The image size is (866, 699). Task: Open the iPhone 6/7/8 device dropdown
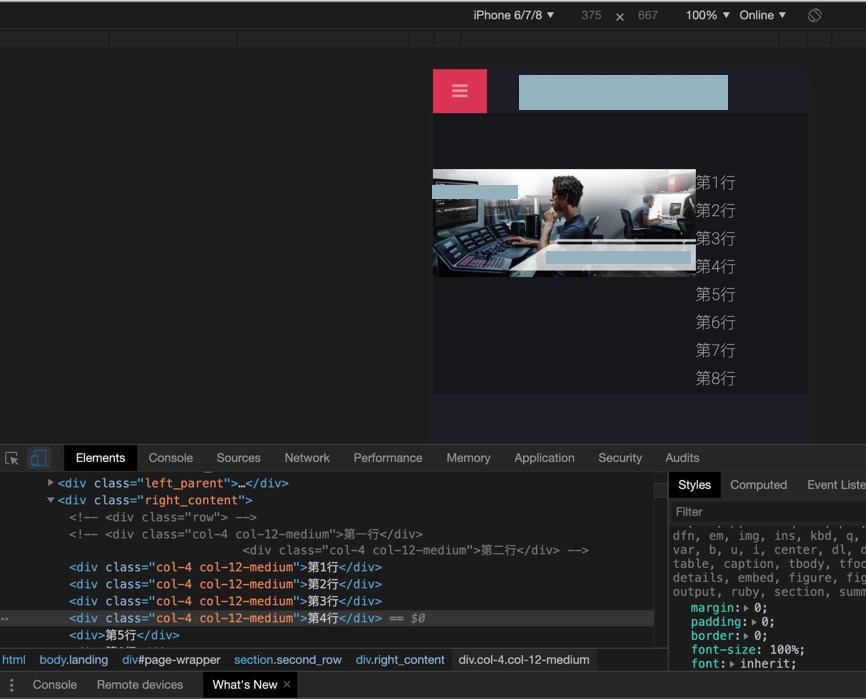tap(513, 15)
